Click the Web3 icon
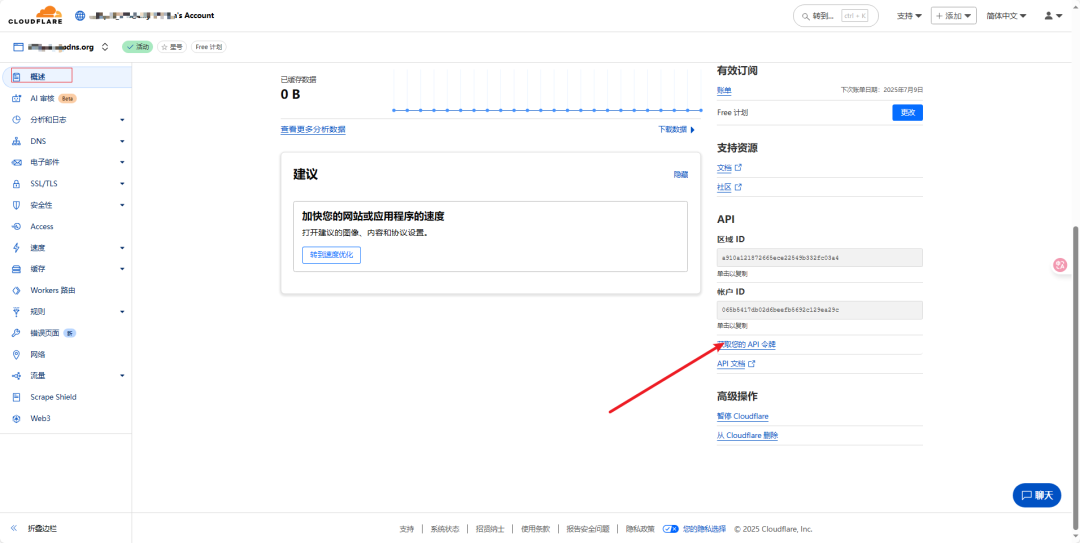 [x=17, y=419]
